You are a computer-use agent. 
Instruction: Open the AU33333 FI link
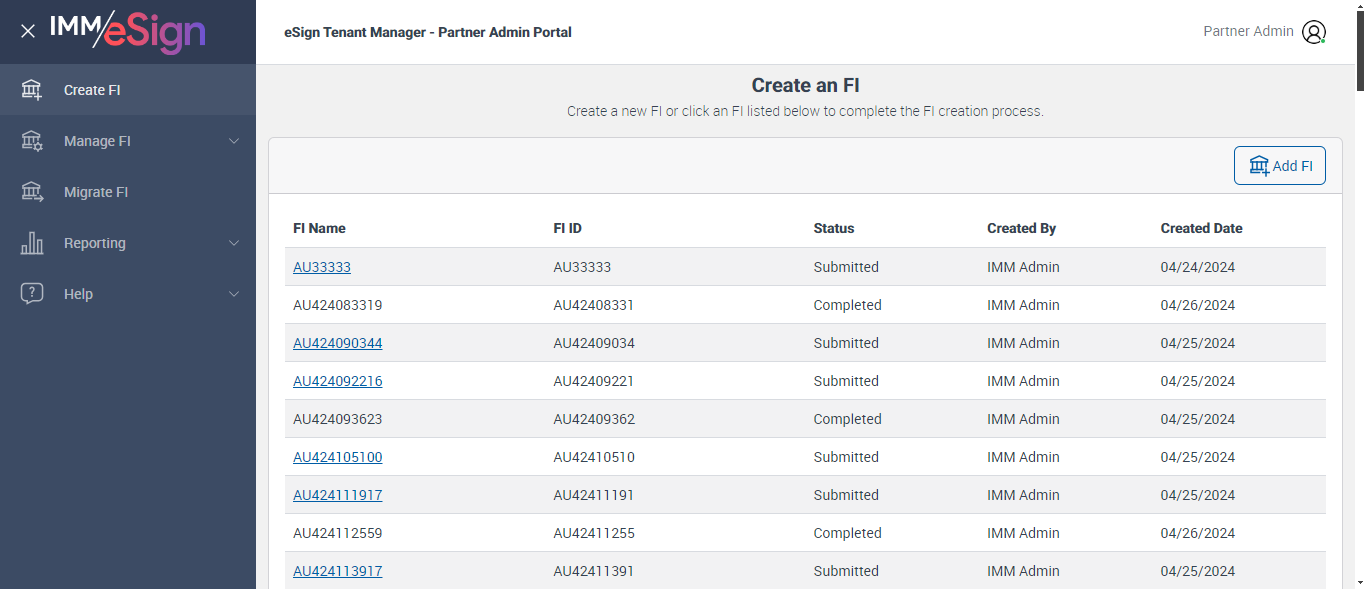click(x=322, y=267)
